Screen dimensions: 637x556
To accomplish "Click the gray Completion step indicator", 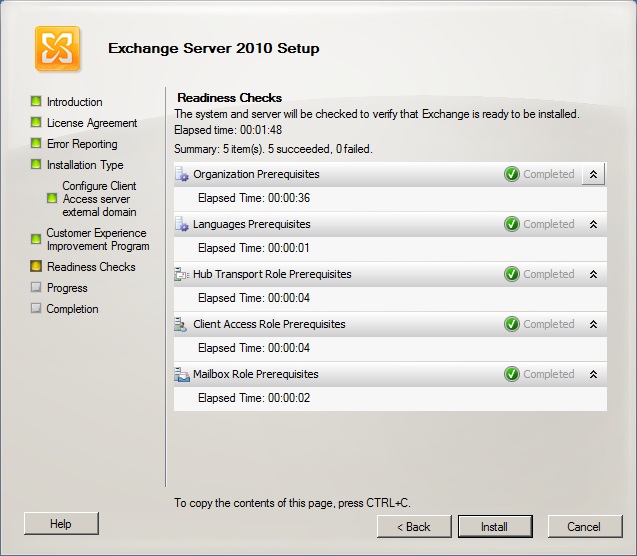I will (36, 308).
